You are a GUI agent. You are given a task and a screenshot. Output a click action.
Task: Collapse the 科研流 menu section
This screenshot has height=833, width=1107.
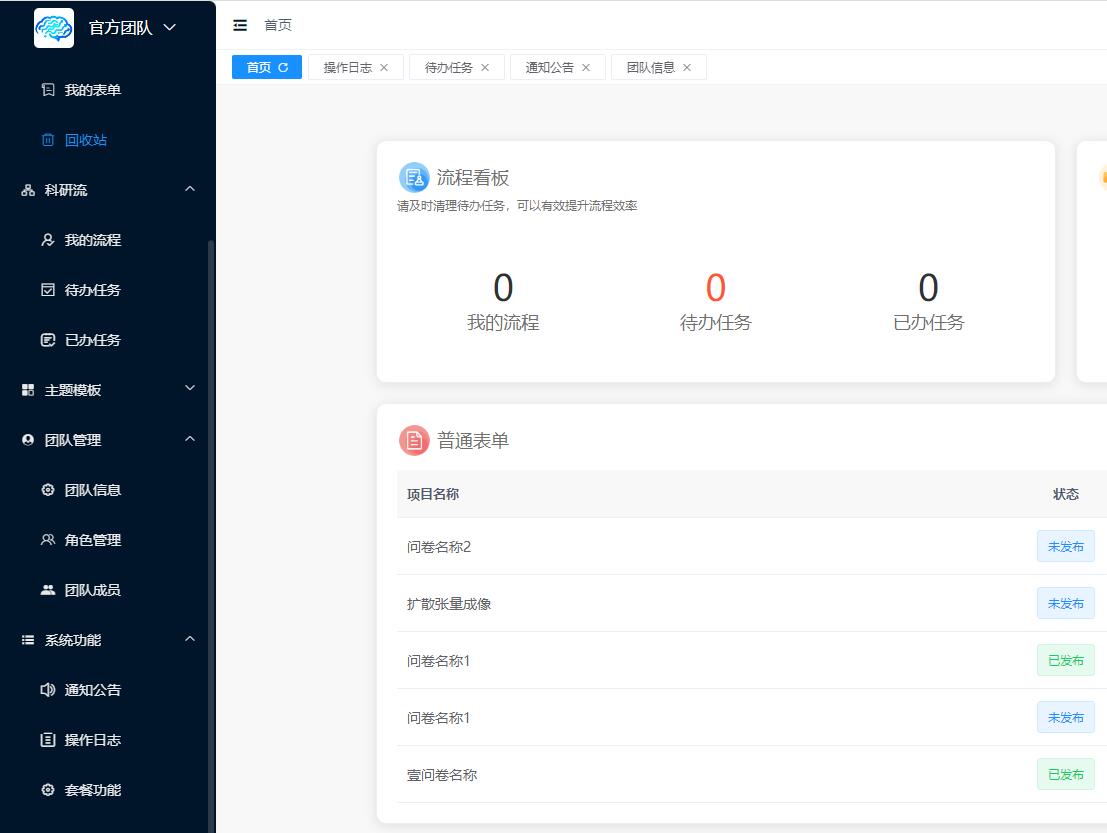point(190,189)
